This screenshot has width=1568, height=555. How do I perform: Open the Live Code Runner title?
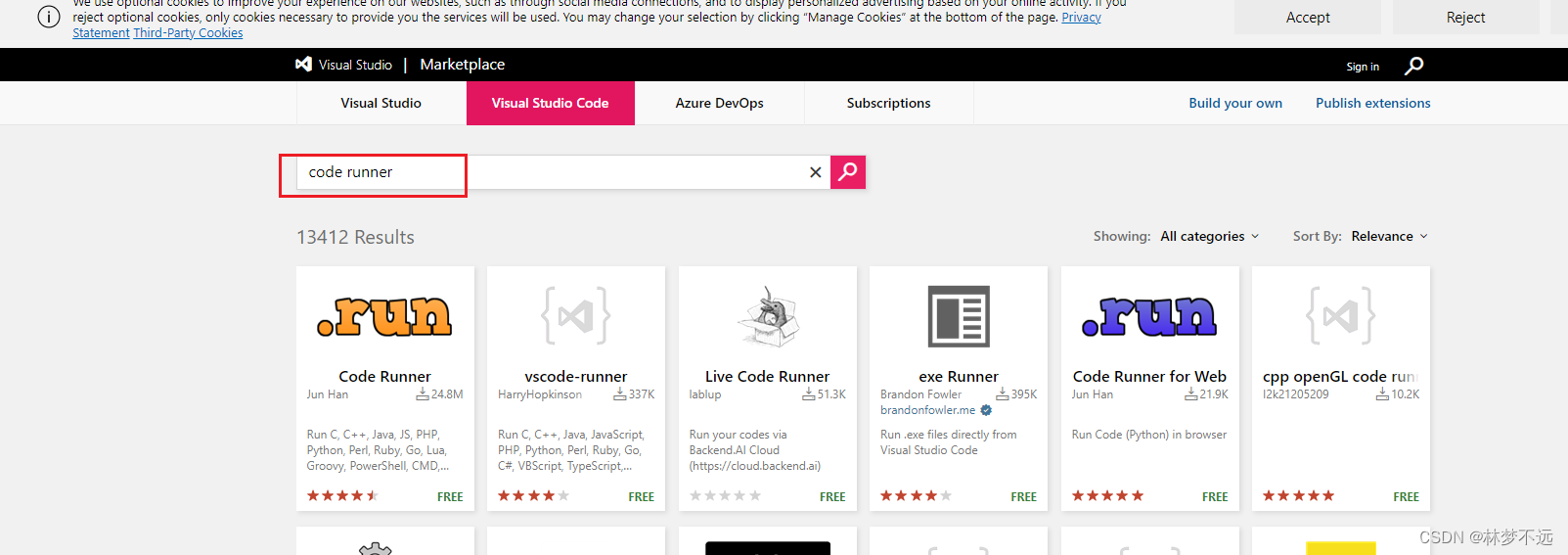coord(768,376)
